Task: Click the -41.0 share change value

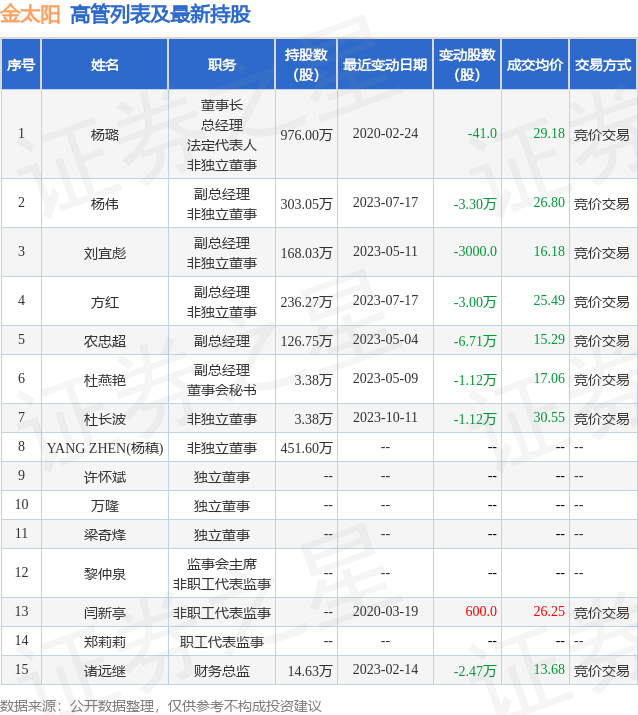Action: (482, 134)
